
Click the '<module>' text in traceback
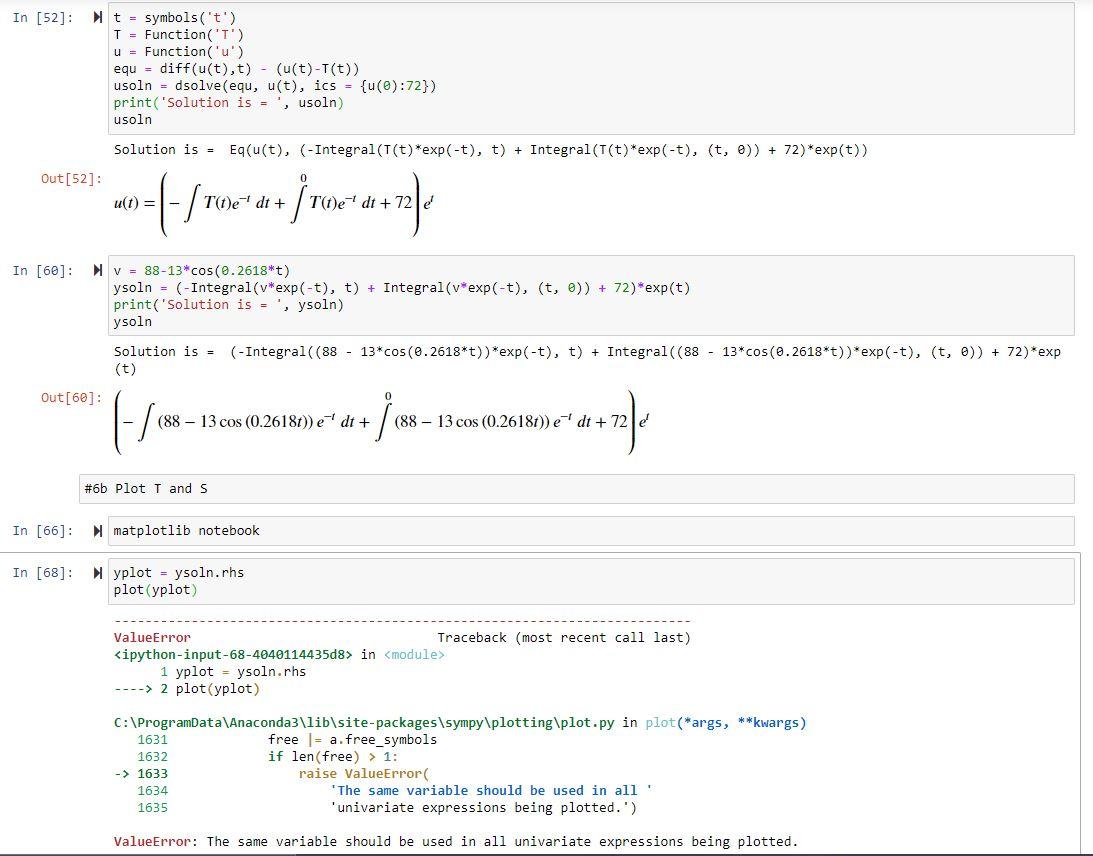414,655
